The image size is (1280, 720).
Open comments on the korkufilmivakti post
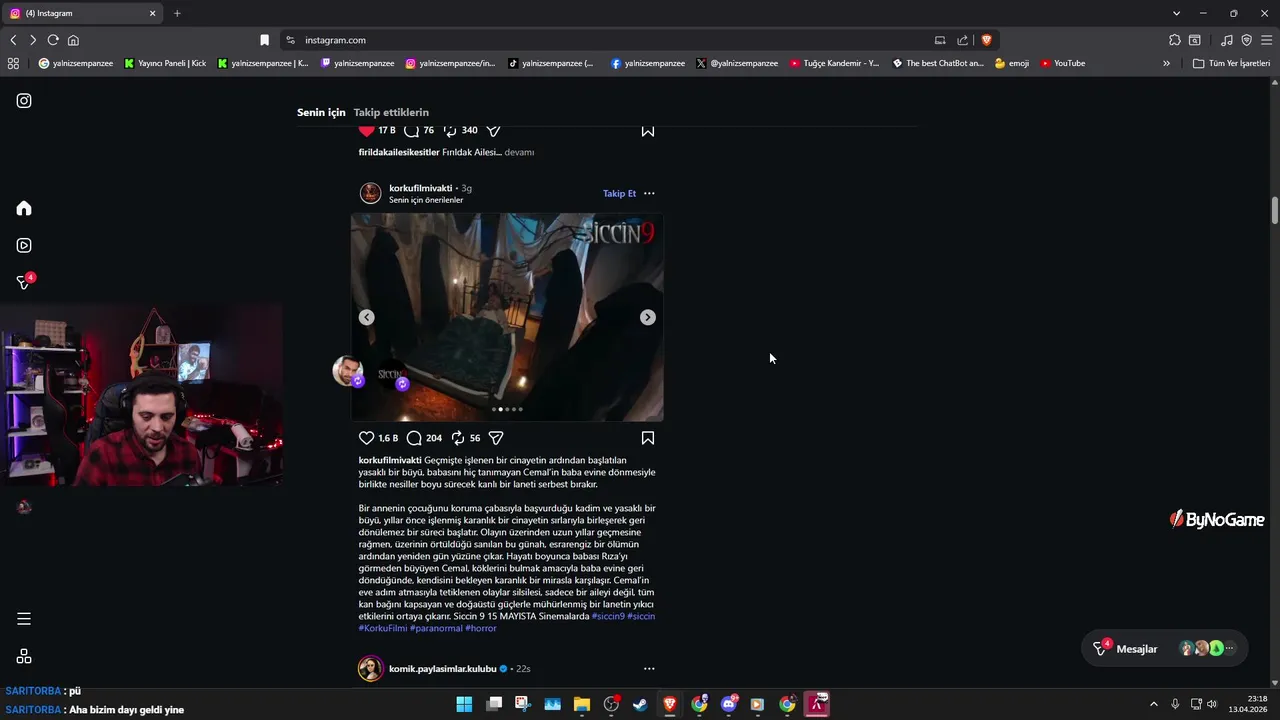point(414,438)
